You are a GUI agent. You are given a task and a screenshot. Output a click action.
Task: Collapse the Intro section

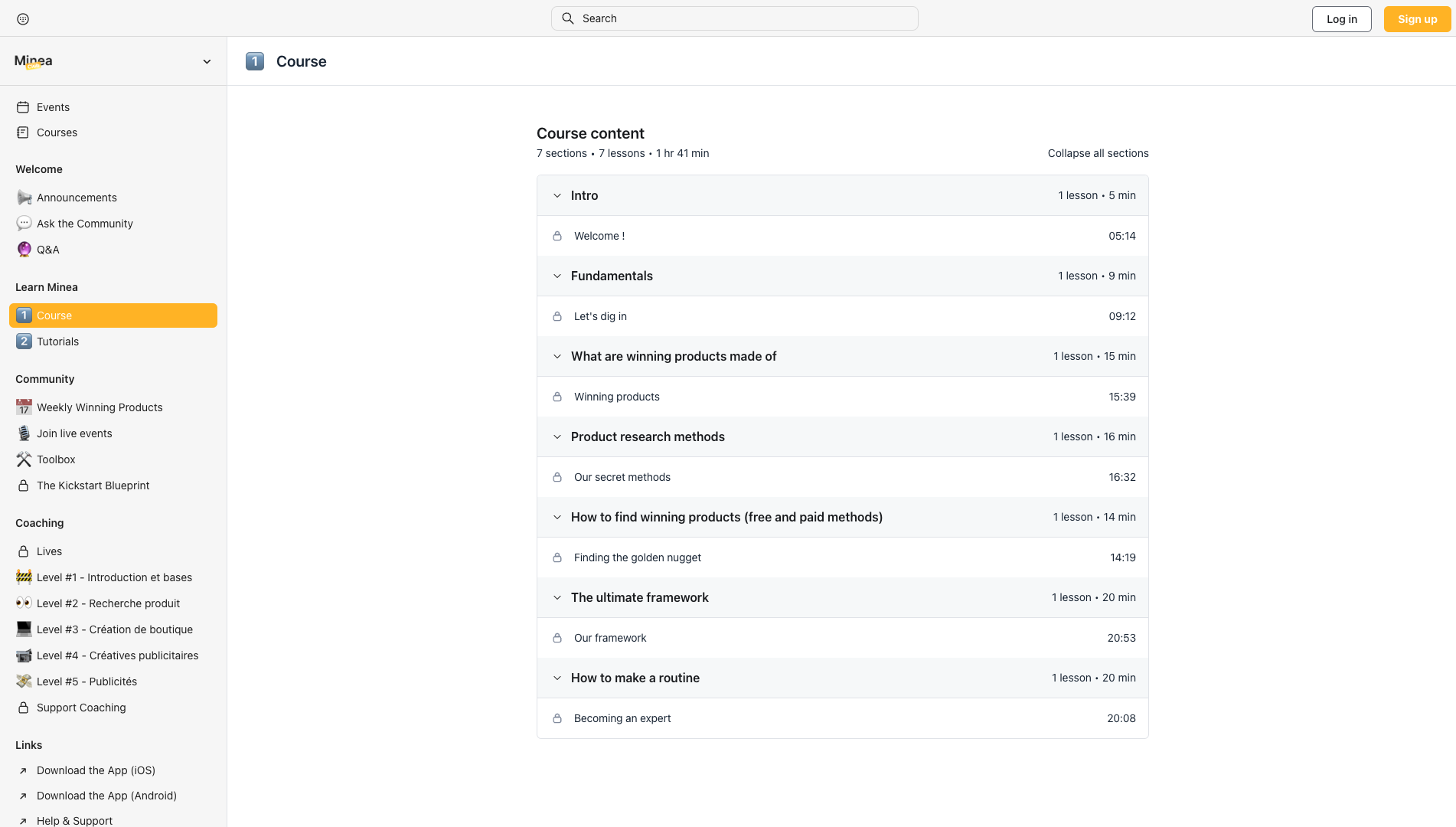(557, 196)
